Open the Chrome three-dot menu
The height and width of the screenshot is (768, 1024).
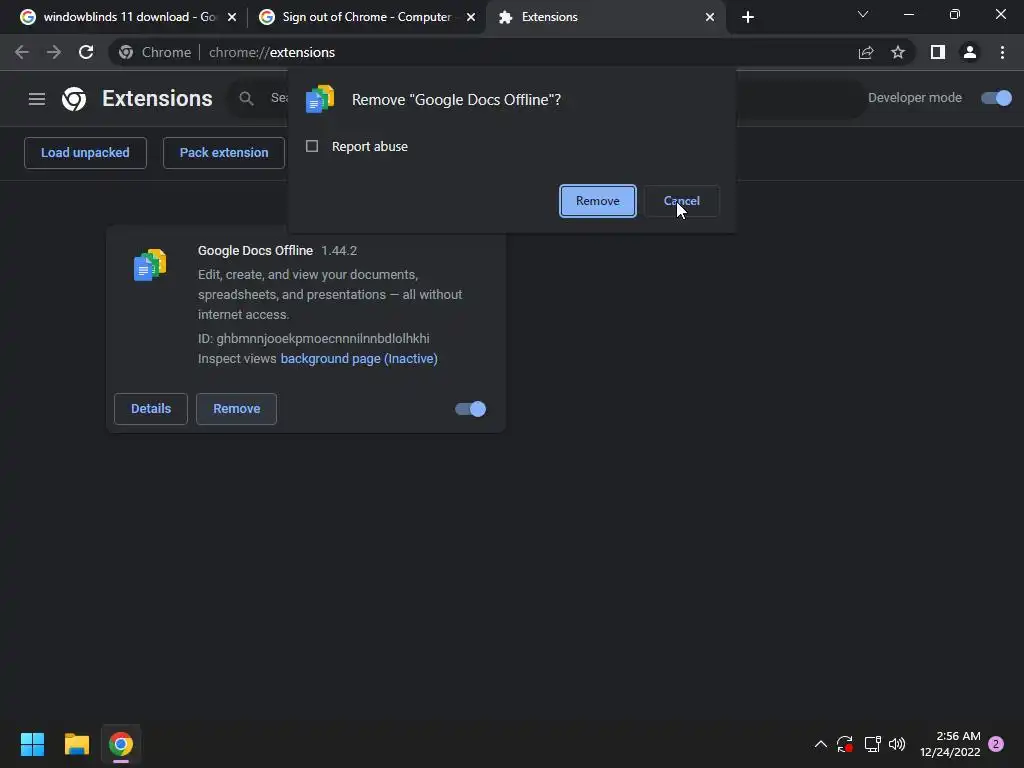point(1002,52)
